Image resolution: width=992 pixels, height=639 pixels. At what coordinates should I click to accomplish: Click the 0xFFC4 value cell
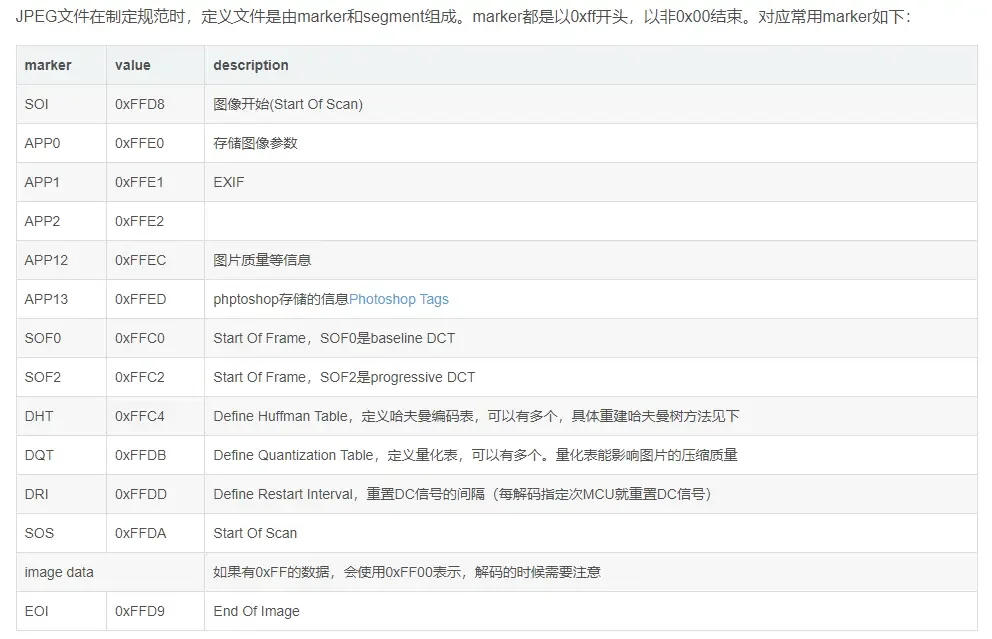point(156,416)
